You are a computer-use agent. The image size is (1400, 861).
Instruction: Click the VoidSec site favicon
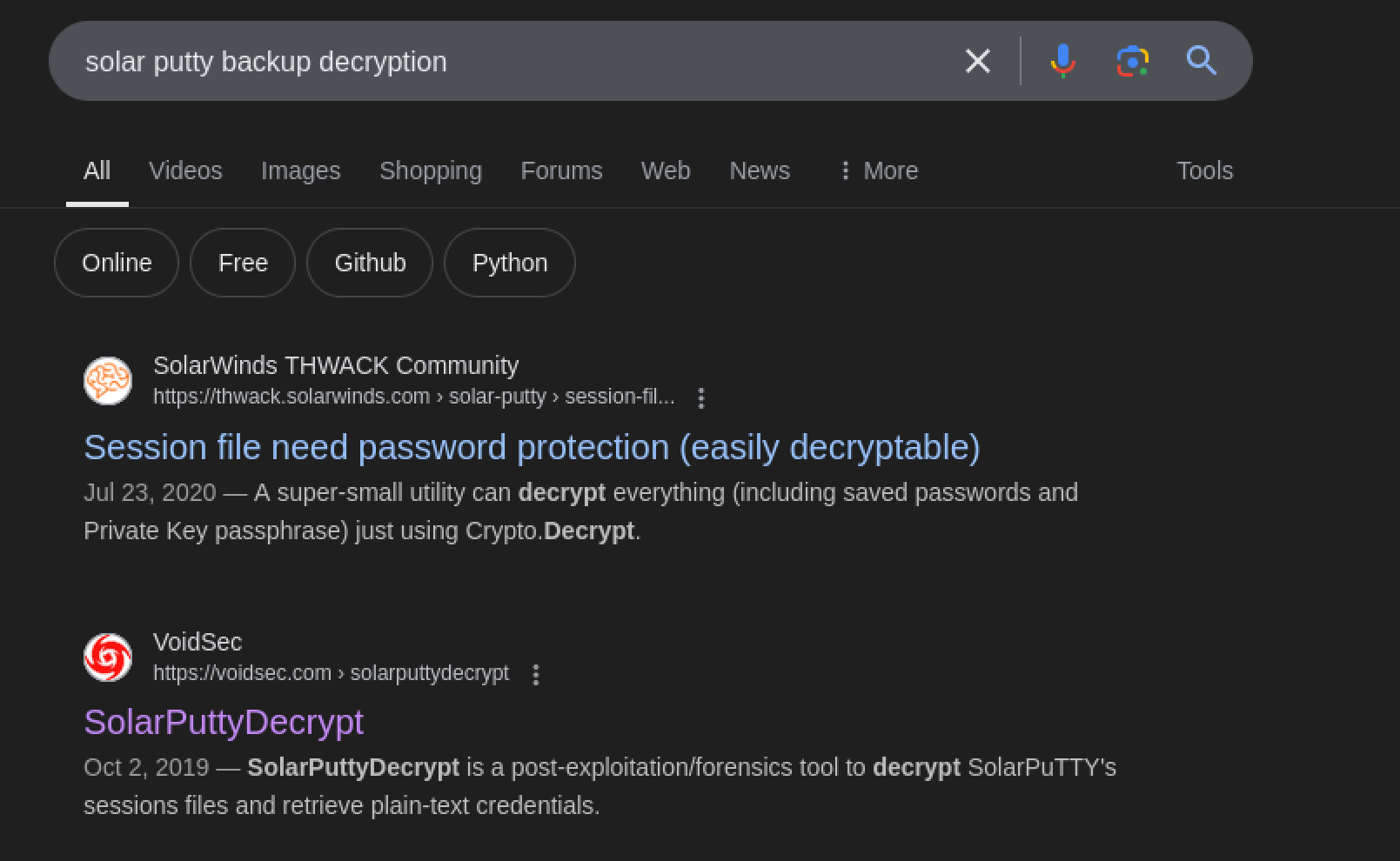(x=108, y=657)
